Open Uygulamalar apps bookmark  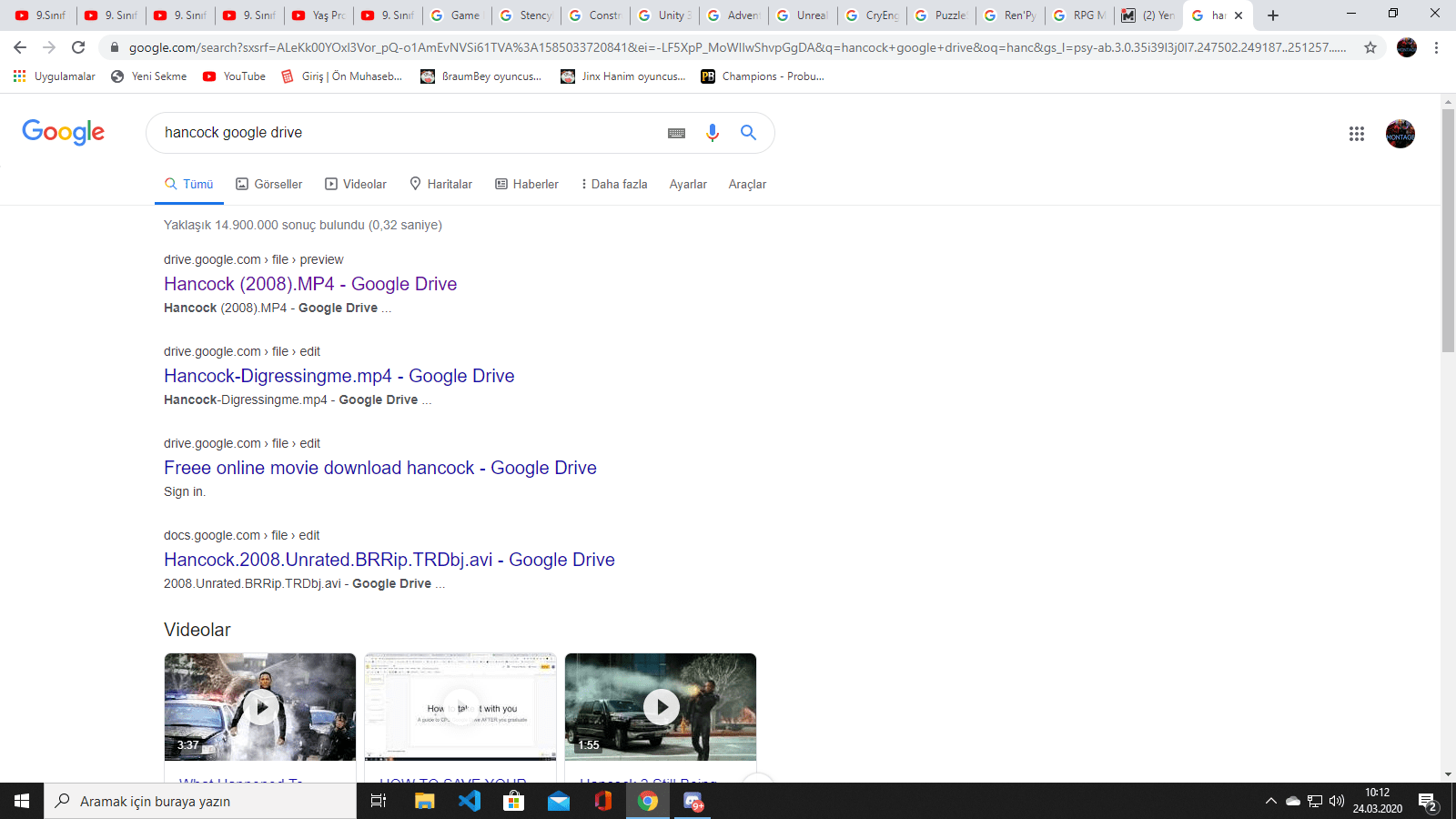55,76
